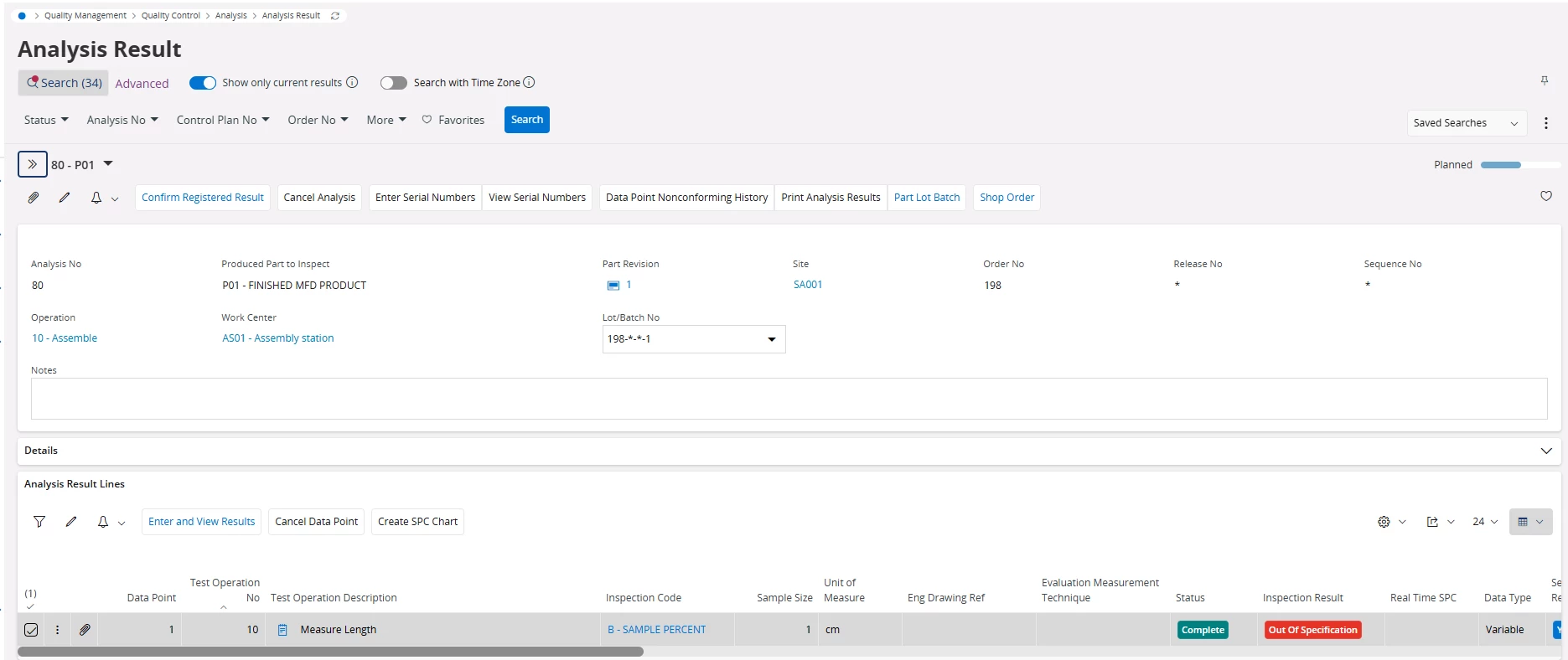
Task: Click Cancel Analysis button
Action: point(319,198)
